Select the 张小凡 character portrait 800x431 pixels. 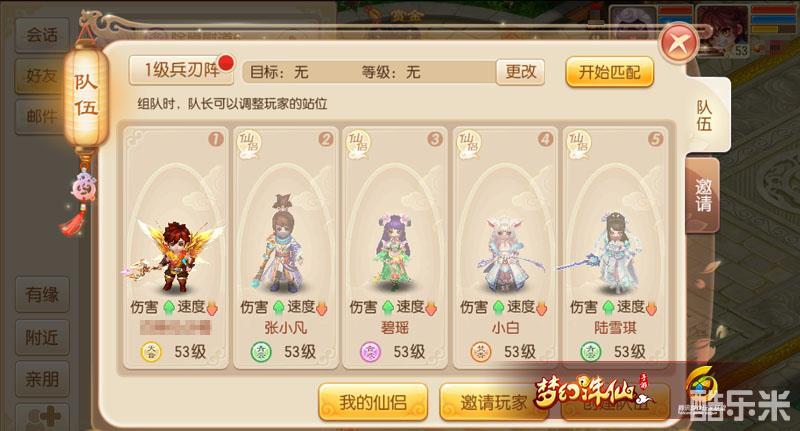click(282, 244)
